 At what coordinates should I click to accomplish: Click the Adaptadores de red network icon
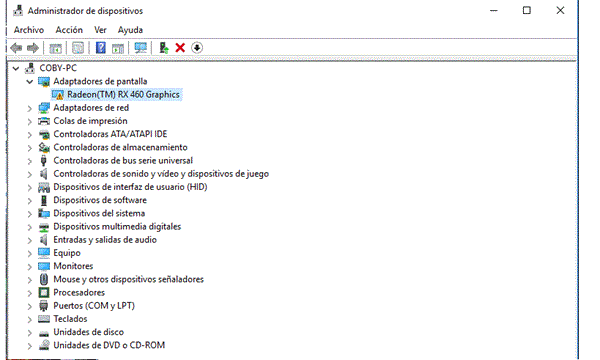pyautogui.click(x=44, y=108)
